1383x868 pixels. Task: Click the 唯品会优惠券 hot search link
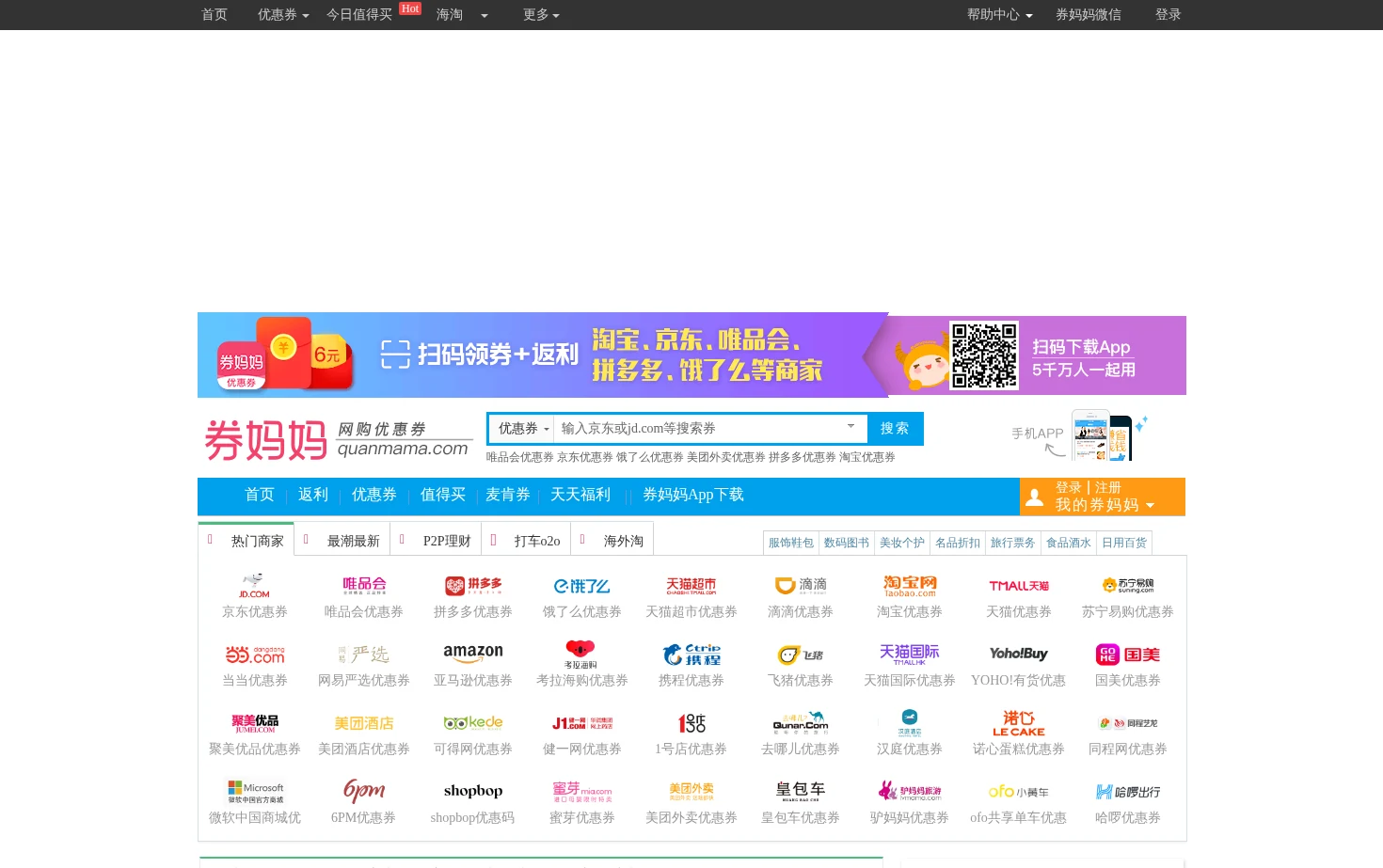(x=520, y=457)
